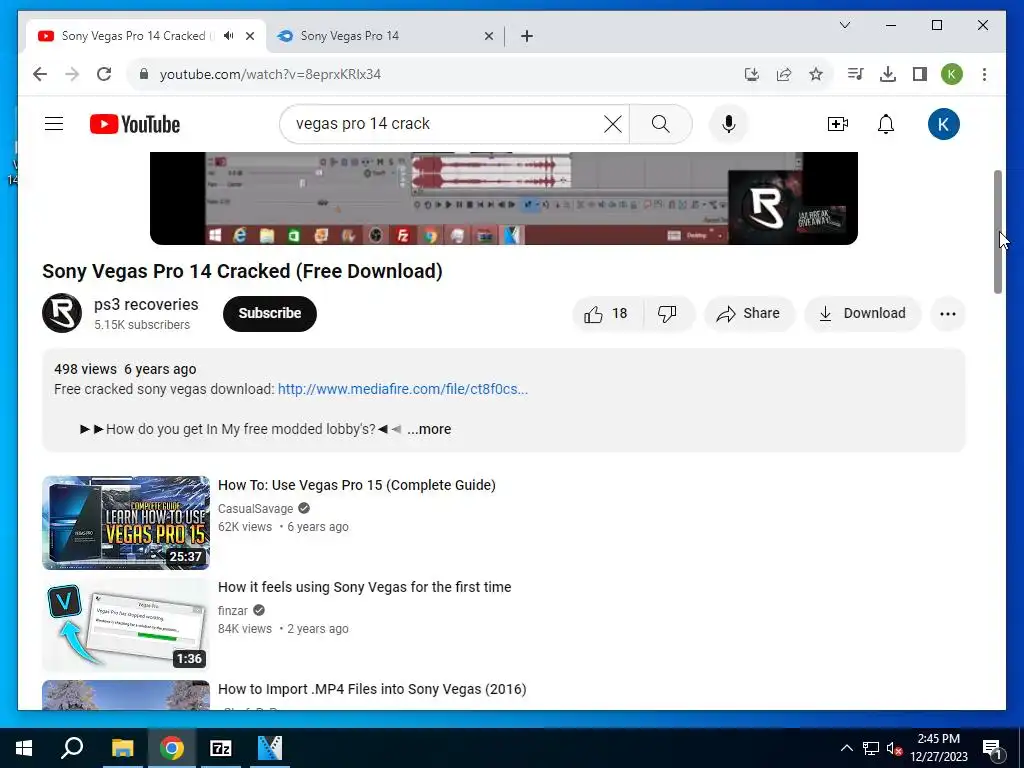Screen dimensions: 1024x768
Task: Bookmark this page with star icon
Action: [816, 74]
